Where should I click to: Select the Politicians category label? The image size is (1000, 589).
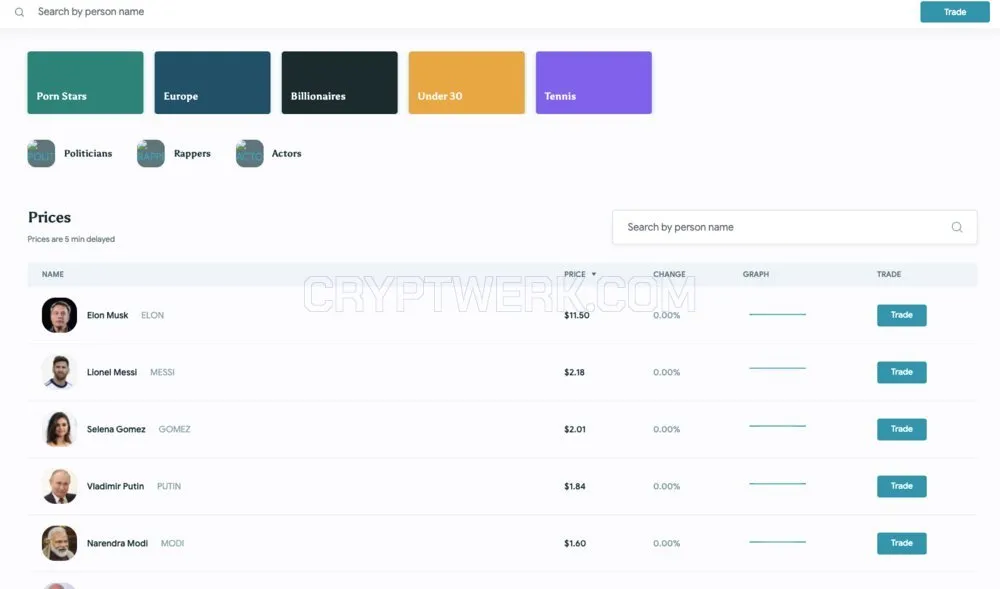click(x=88, y=154)
